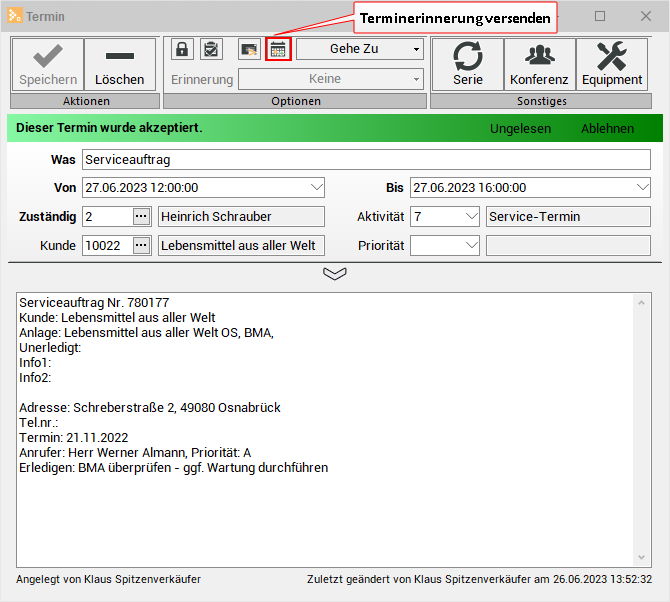This screenshot has width=670, height=602.
Task: Click the Erledigen BMA überprüfen line
Action: coord(173,468)
